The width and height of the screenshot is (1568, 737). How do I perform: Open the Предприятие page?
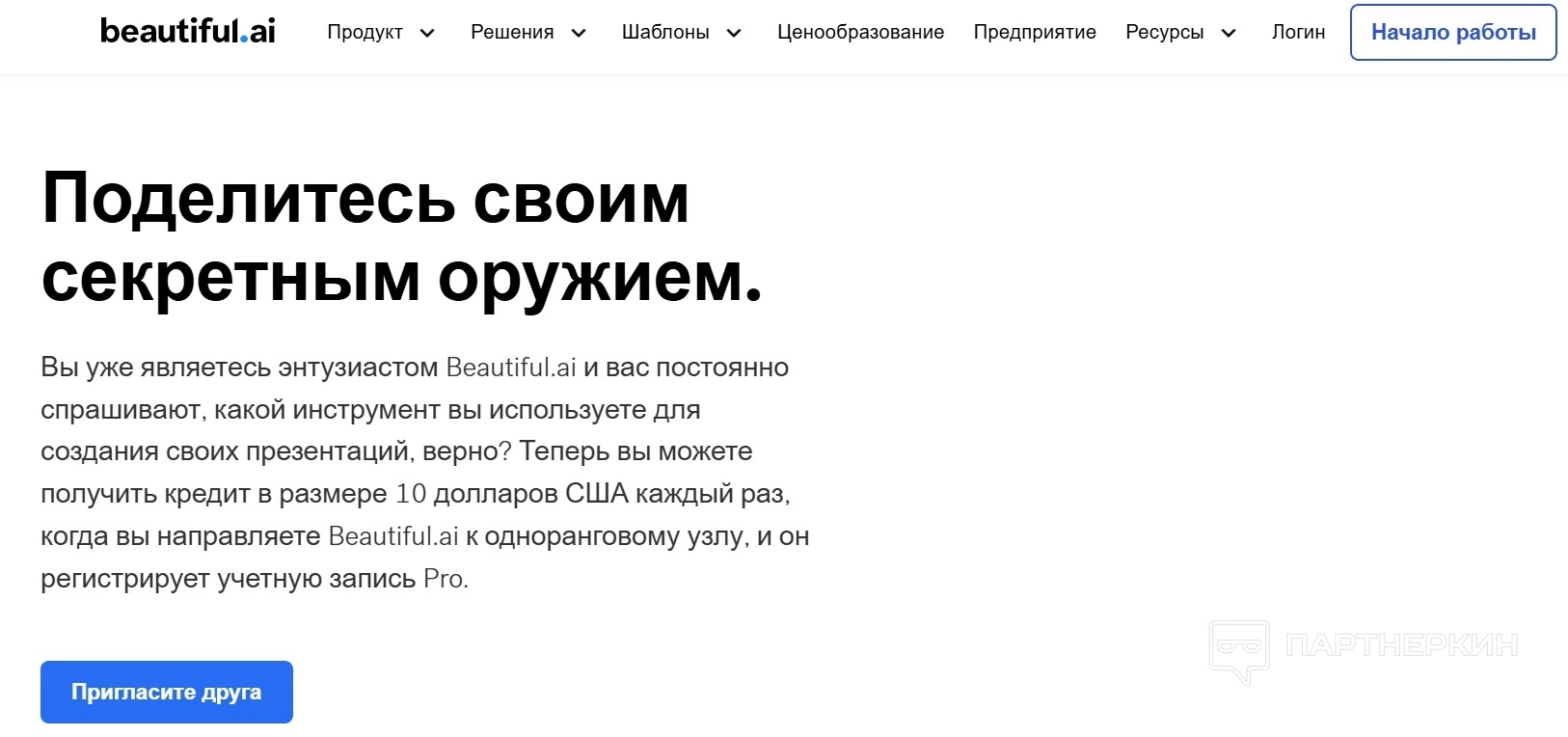1035,32
